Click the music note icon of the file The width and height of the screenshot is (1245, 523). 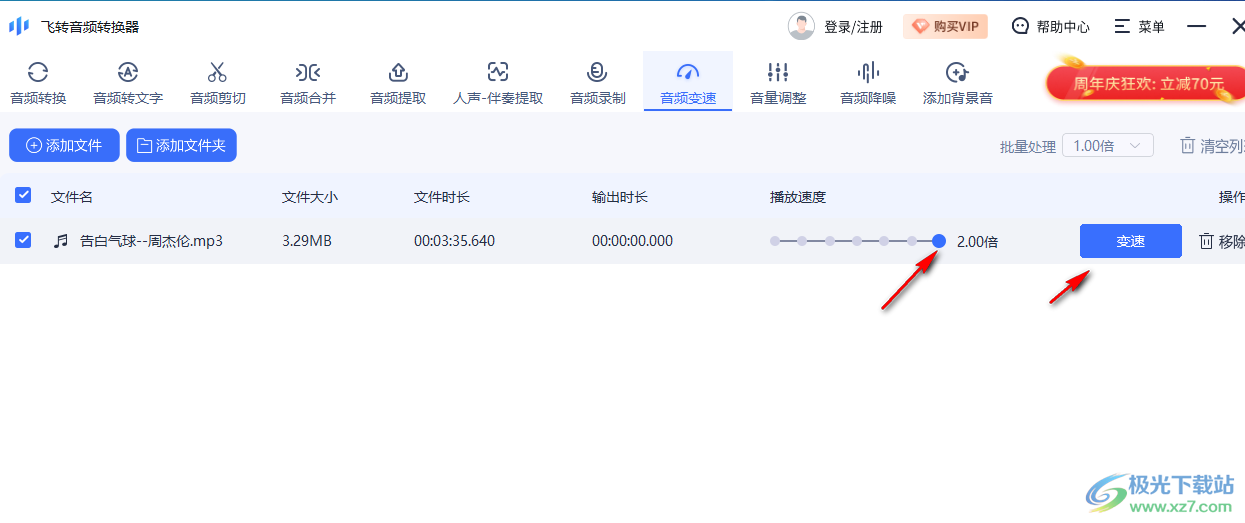click(x=61, y=241)
